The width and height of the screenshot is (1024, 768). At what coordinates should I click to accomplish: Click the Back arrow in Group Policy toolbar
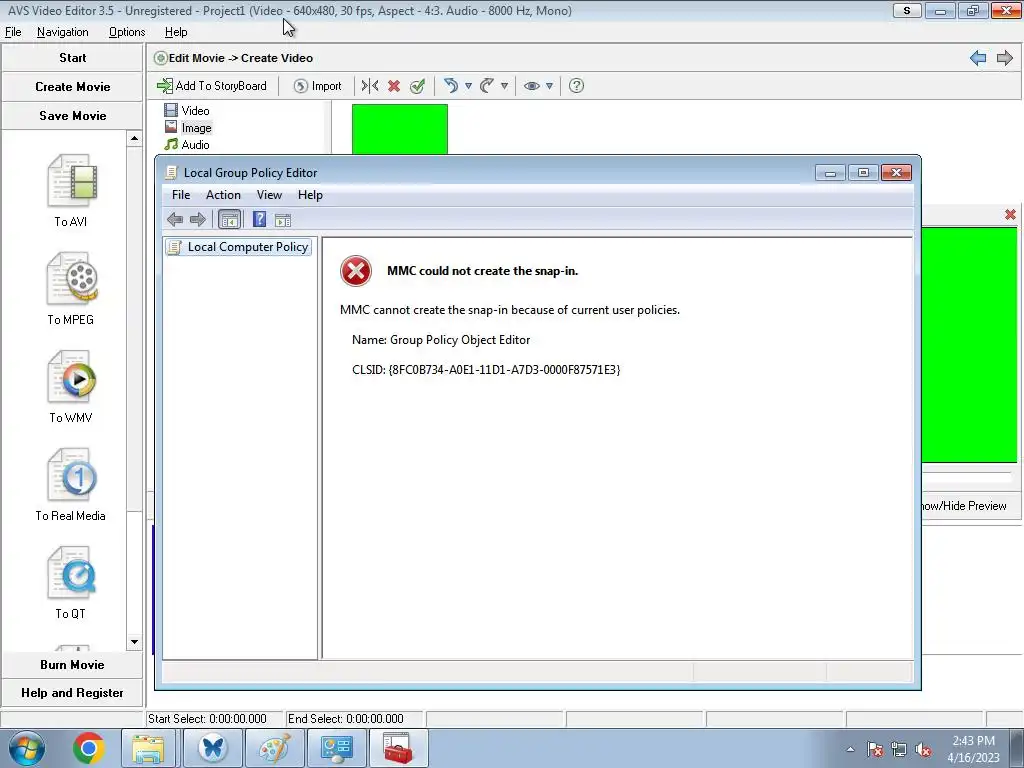coord(174,219)
